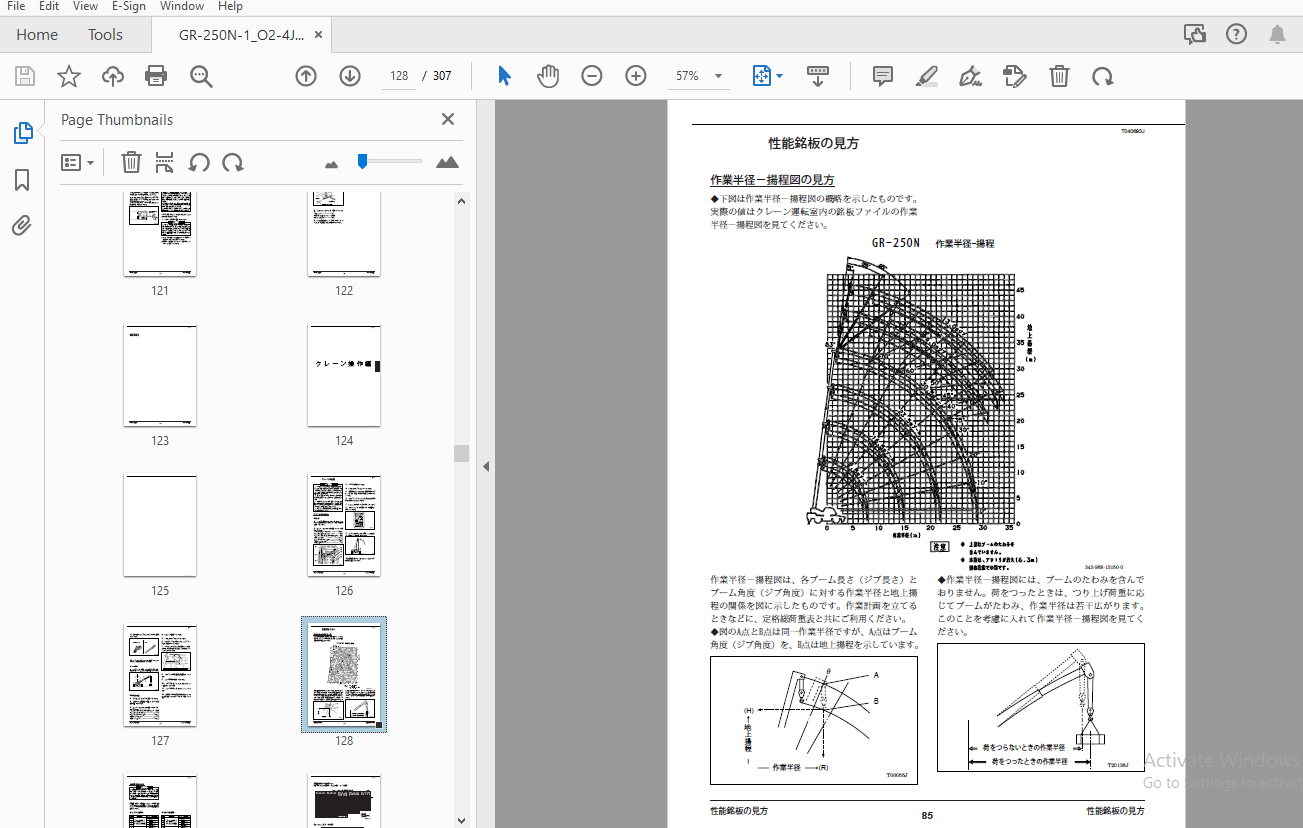Bookmark this file with the star icon
Viewport: 1303px width, 828px height.
[68, 76]
